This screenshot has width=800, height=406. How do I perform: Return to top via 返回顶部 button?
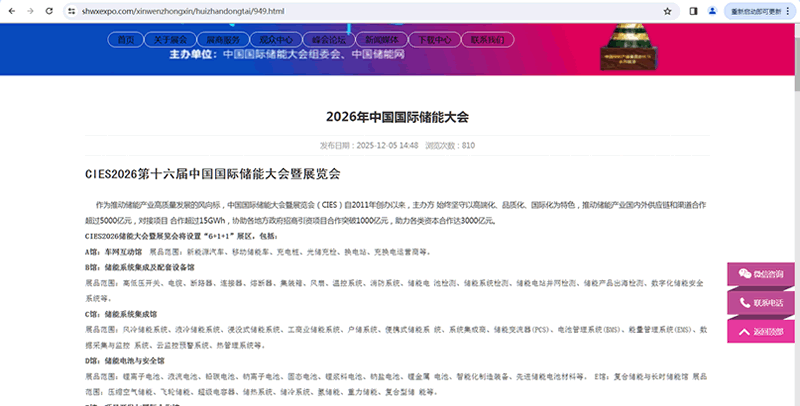pyautogui.click(x=762, y=331)
